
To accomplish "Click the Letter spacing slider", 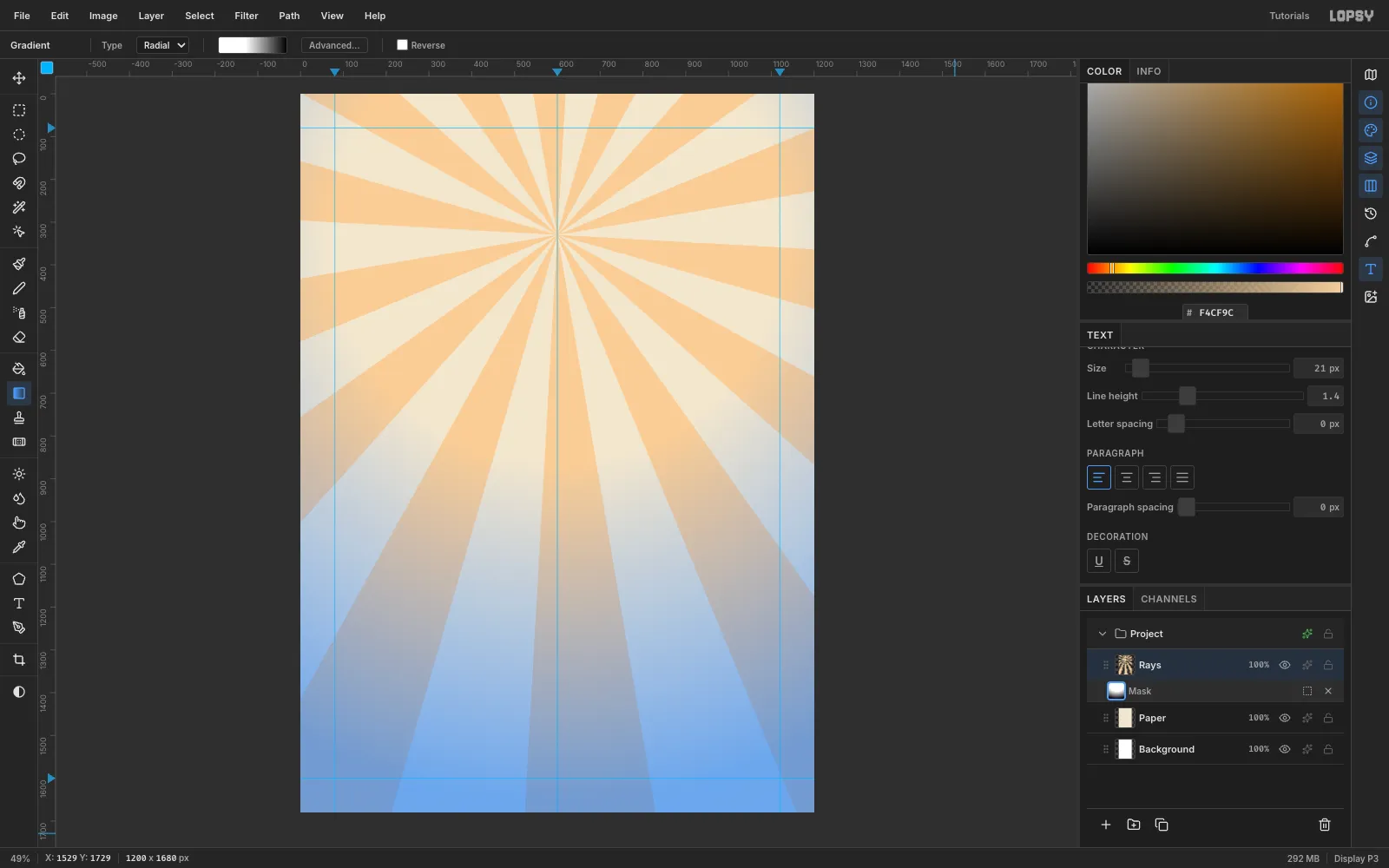I will [1222, 424].
